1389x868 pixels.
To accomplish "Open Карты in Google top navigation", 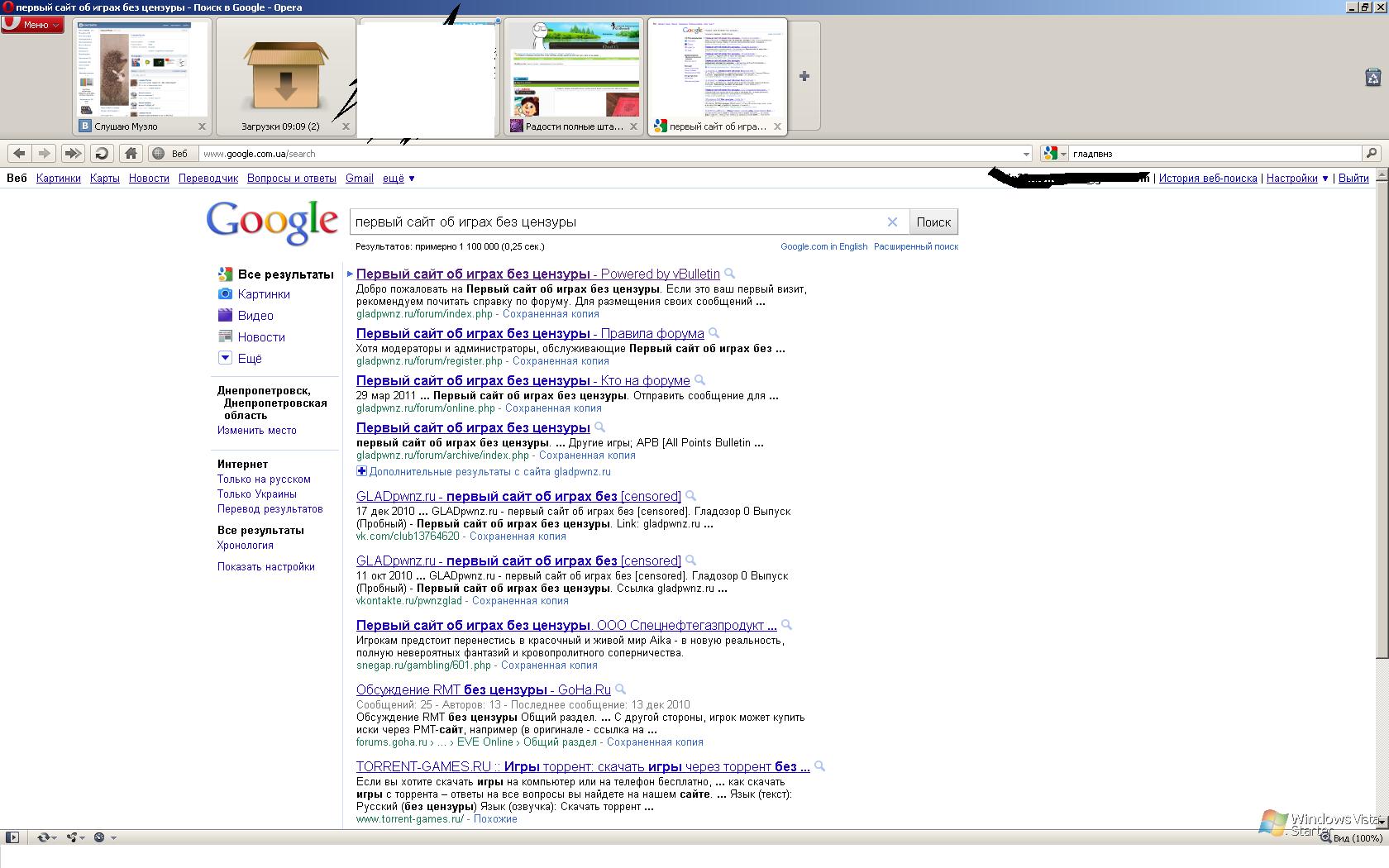I will (105, 178).
